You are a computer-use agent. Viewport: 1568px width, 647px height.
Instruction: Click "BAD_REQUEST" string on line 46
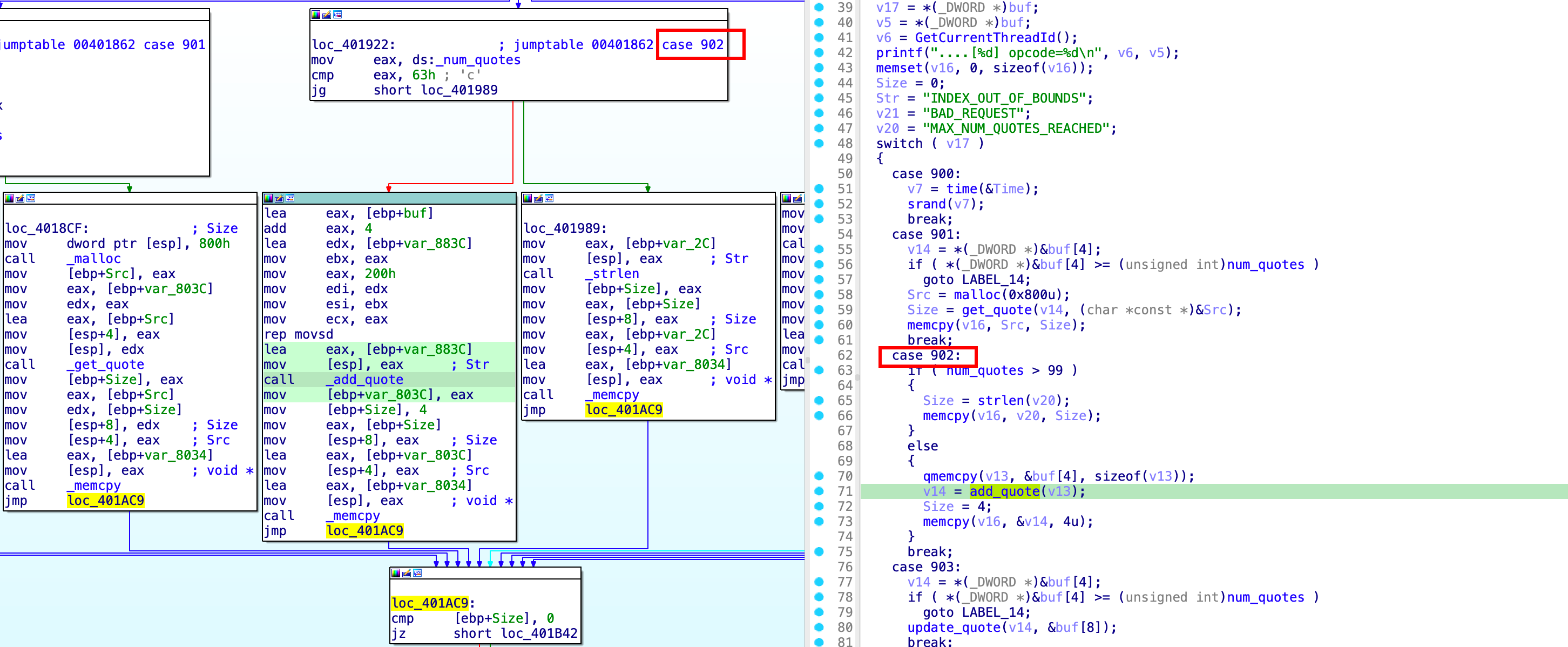[974, 113]
